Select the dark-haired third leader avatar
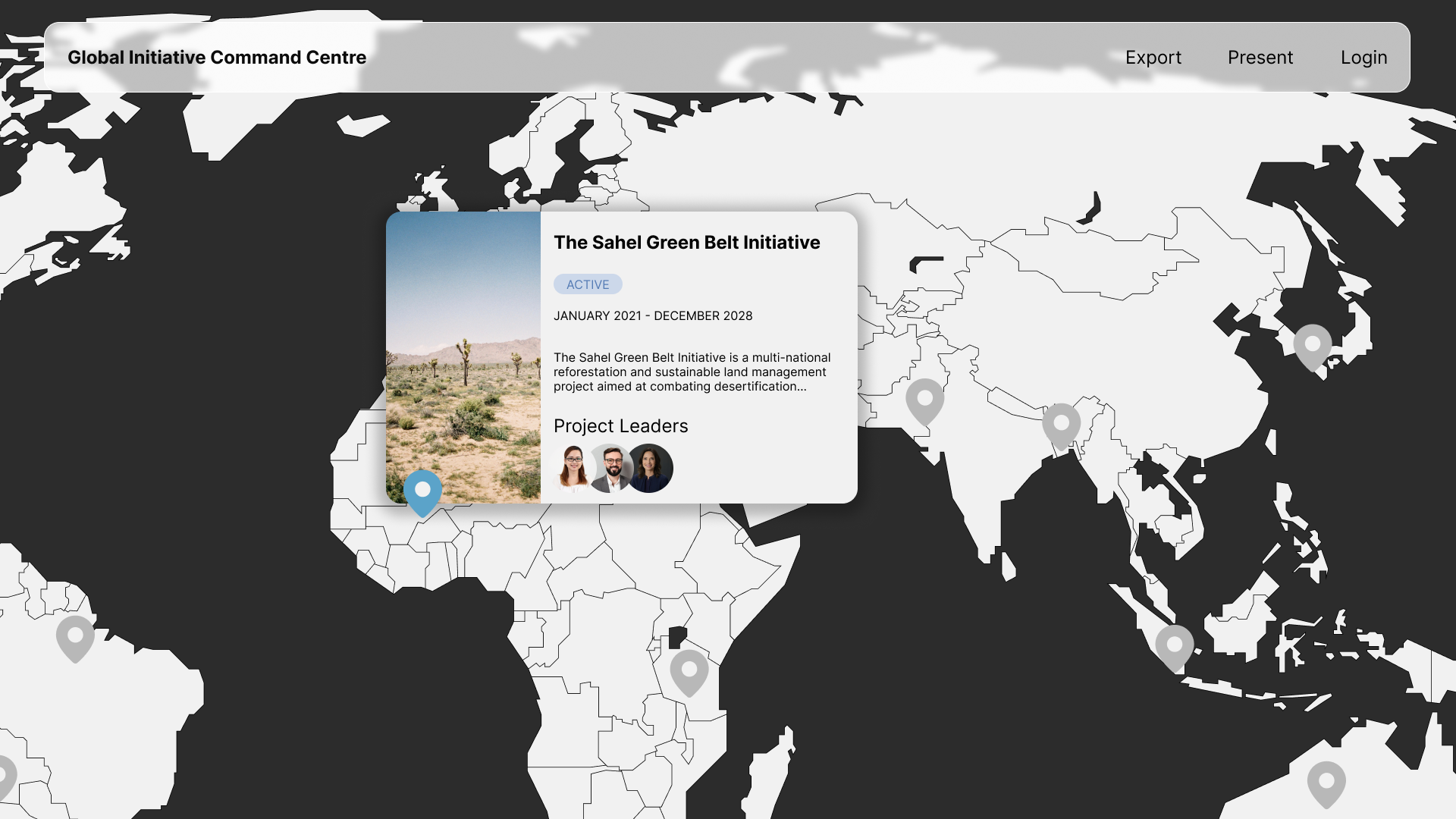 click(652, 468)
